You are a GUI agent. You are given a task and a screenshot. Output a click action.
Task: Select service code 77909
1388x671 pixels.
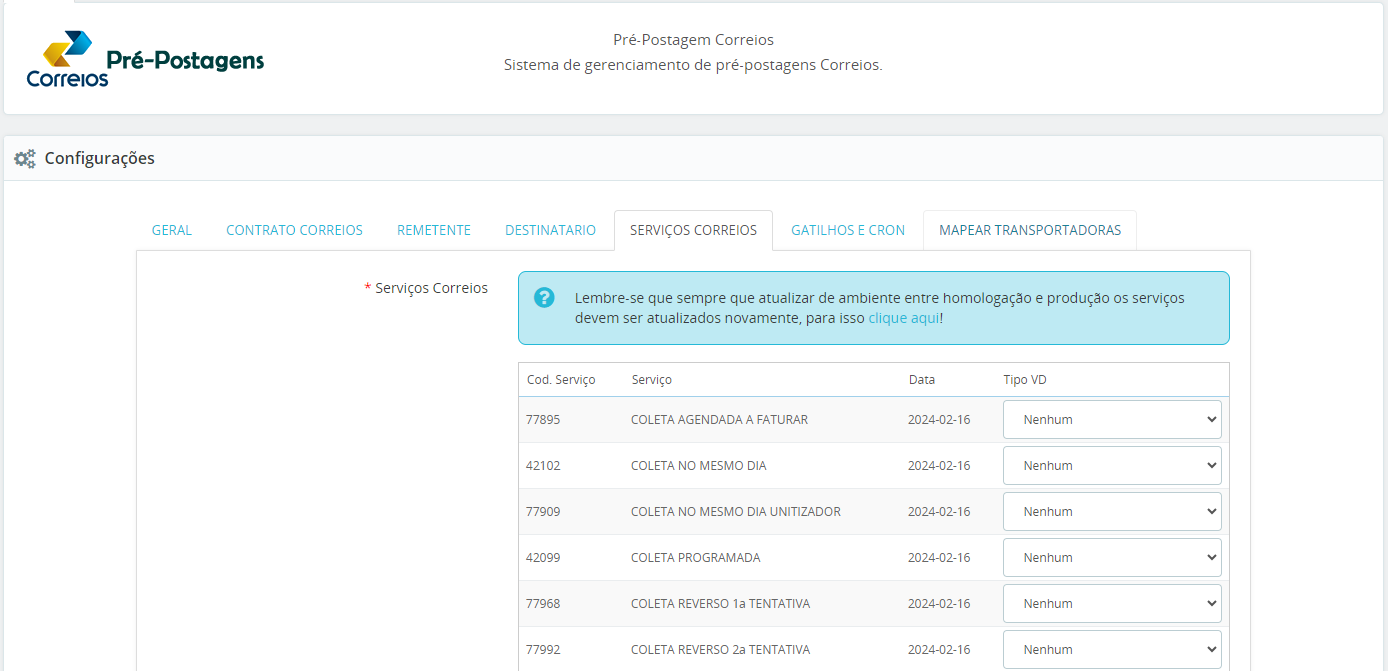[543, 512]
